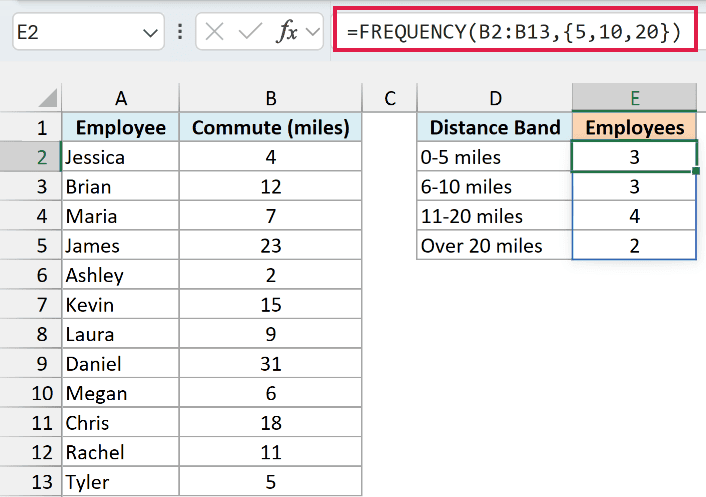This screenshot has width=706, height=497.
Task: Click the fill handle on cell E2
Action: [696, 171]
